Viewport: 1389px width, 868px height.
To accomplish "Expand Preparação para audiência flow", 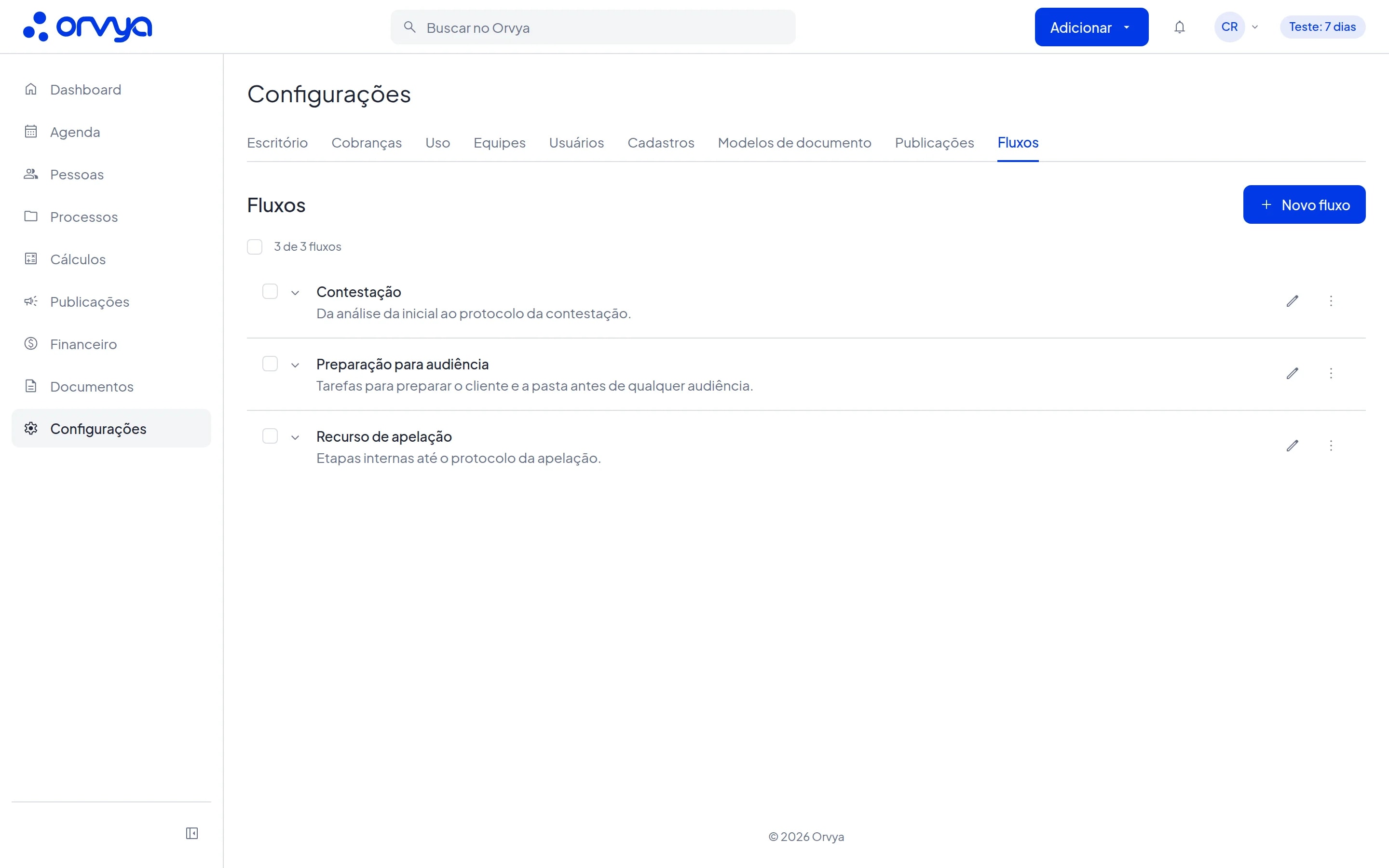I will click(295, 365).
